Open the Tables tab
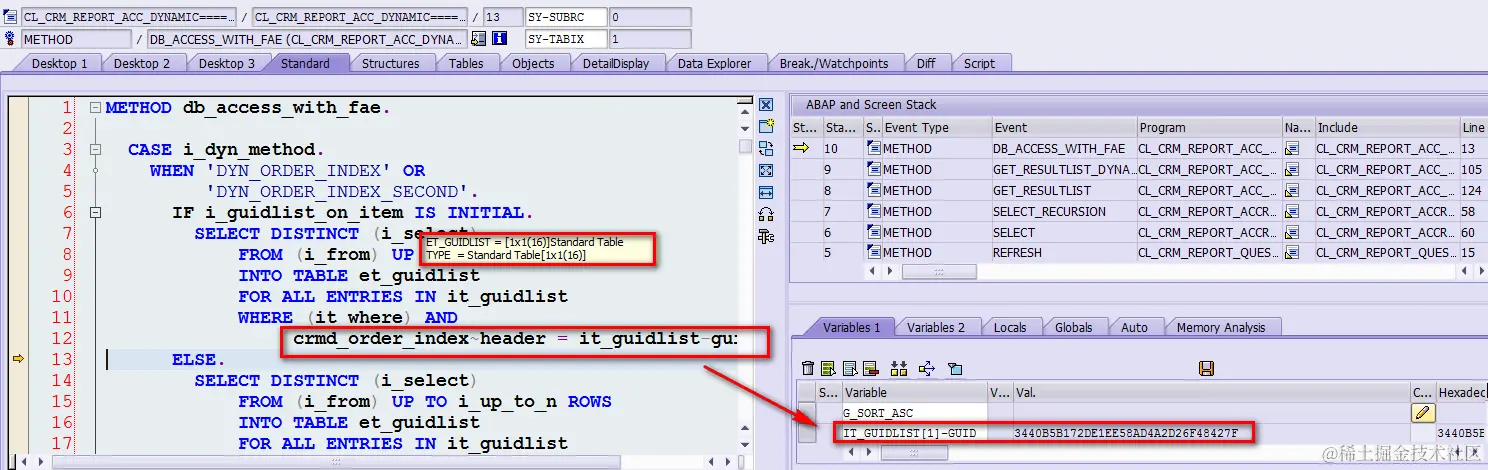The image size is (1488, 470). [466, 63]
